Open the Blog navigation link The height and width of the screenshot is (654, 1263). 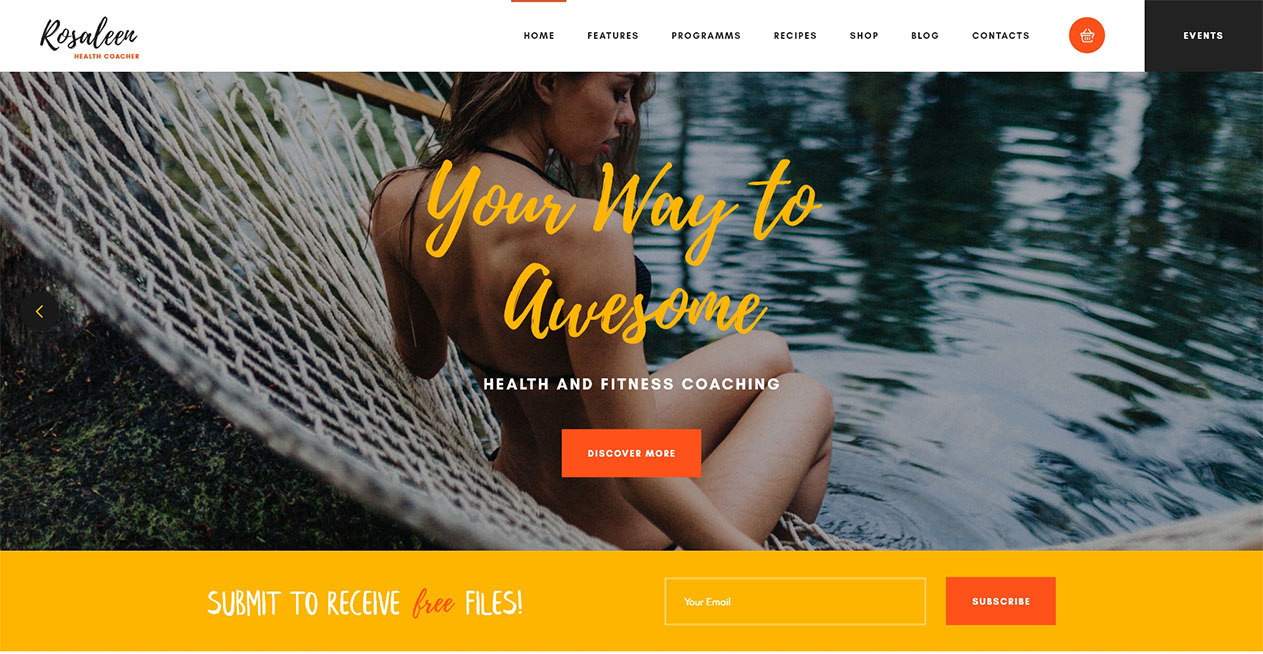(925, 36)
